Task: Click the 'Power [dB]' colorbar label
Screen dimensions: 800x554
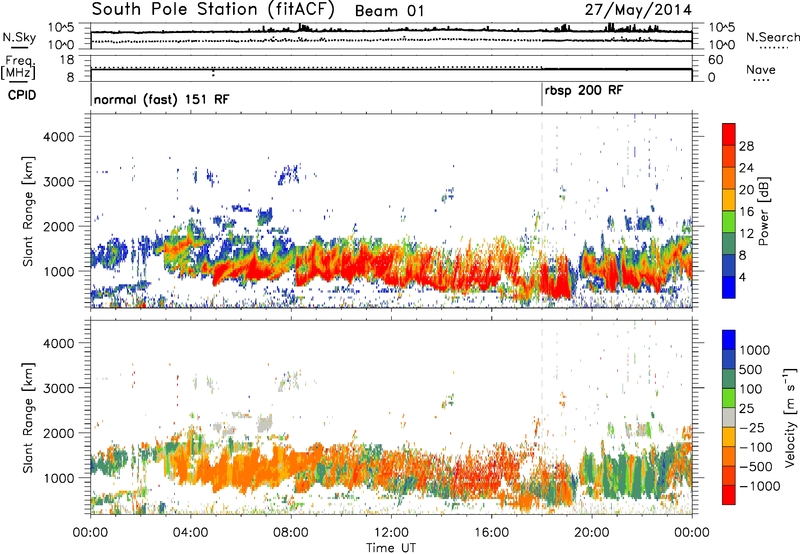Action: pos(763,211)
